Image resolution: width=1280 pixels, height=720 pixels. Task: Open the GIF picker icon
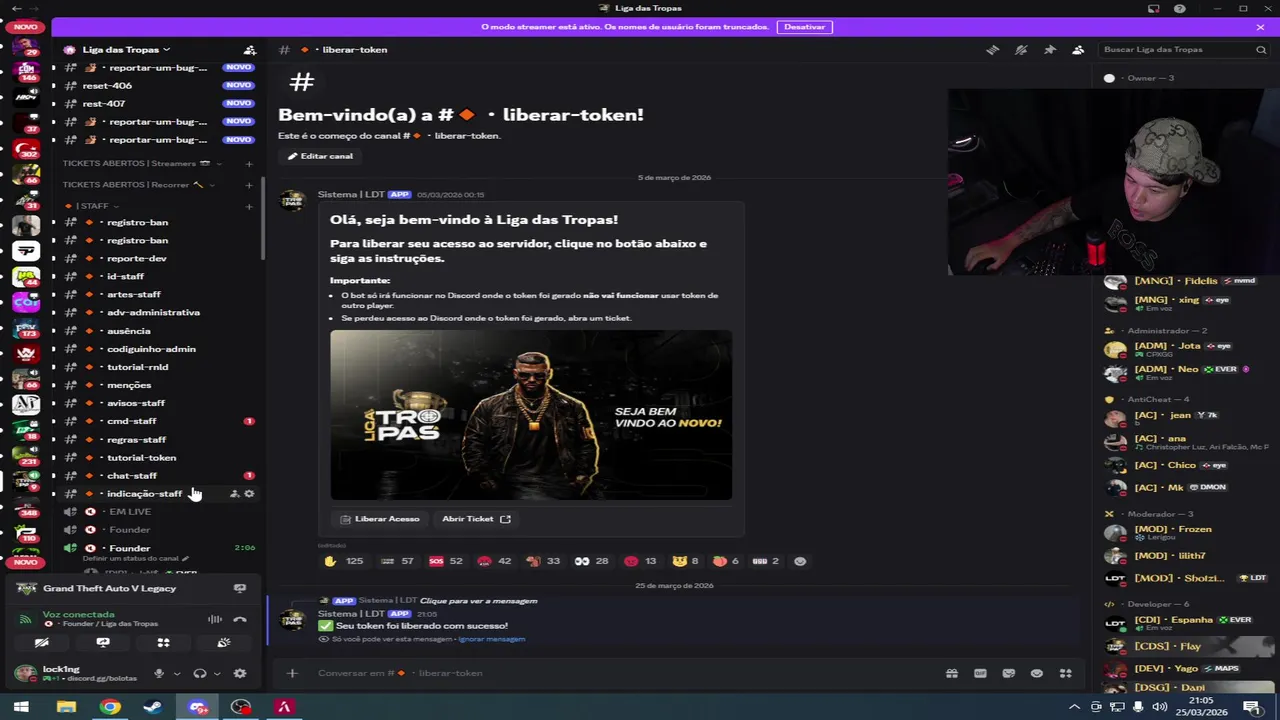click(980, 673)
